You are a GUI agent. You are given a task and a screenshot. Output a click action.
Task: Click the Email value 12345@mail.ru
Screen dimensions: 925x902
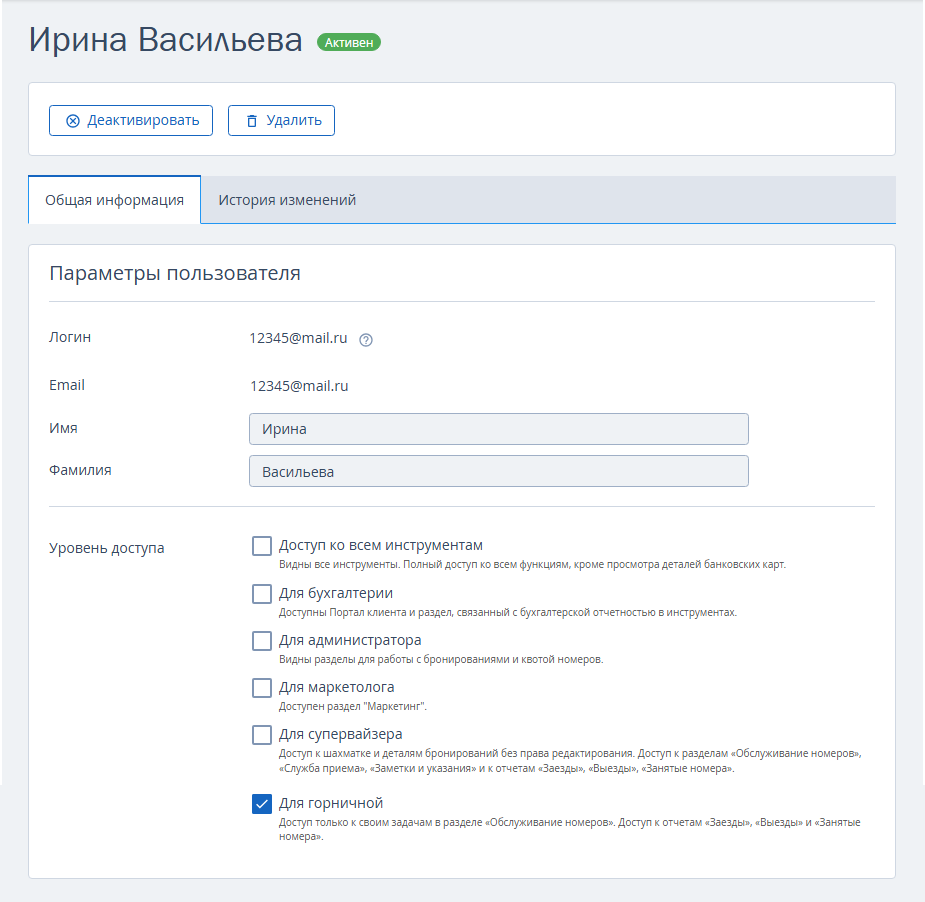(299, 386)
